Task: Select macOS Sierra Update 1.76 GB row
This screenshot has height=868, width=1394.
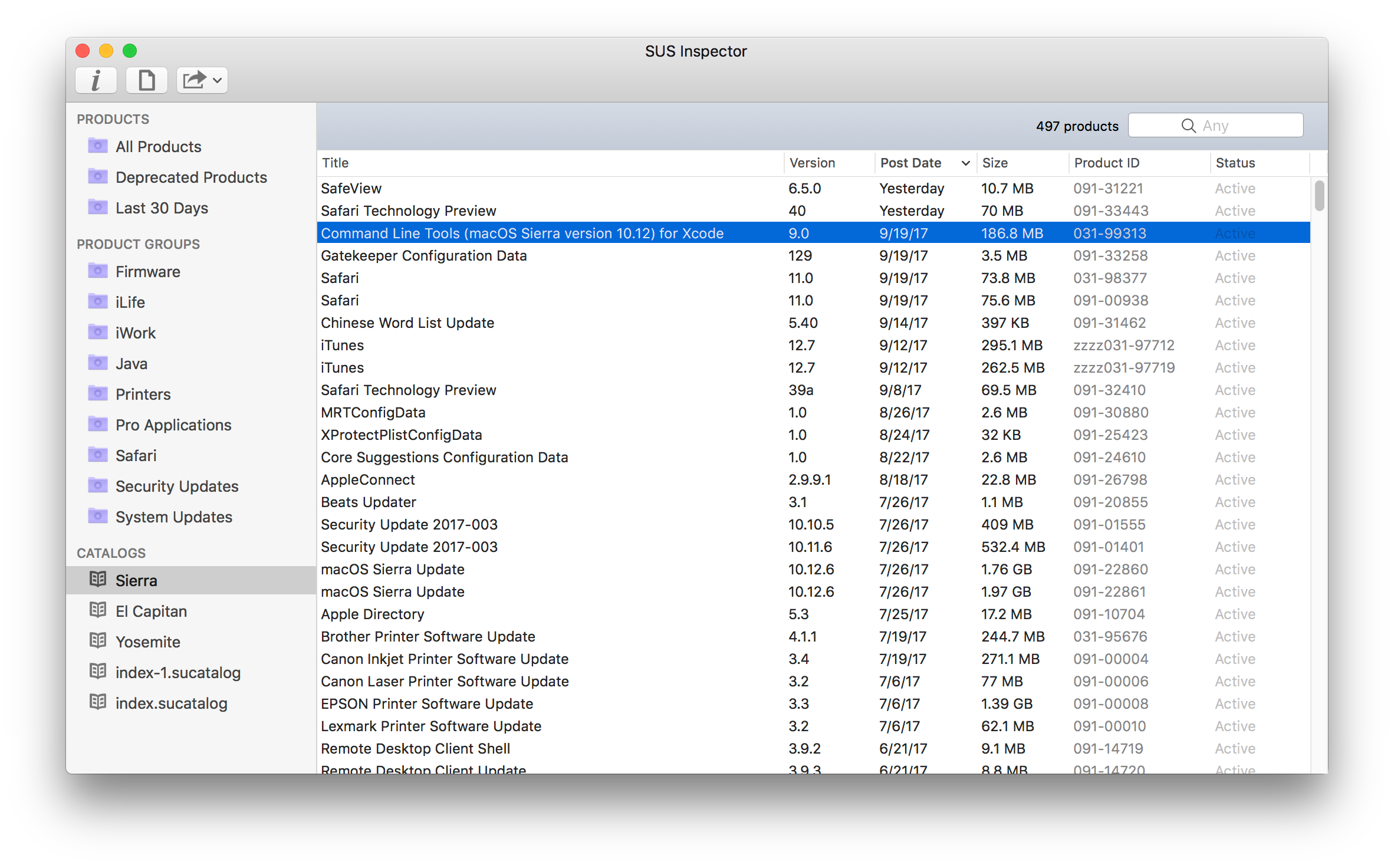Action: (x=813, y=569)
